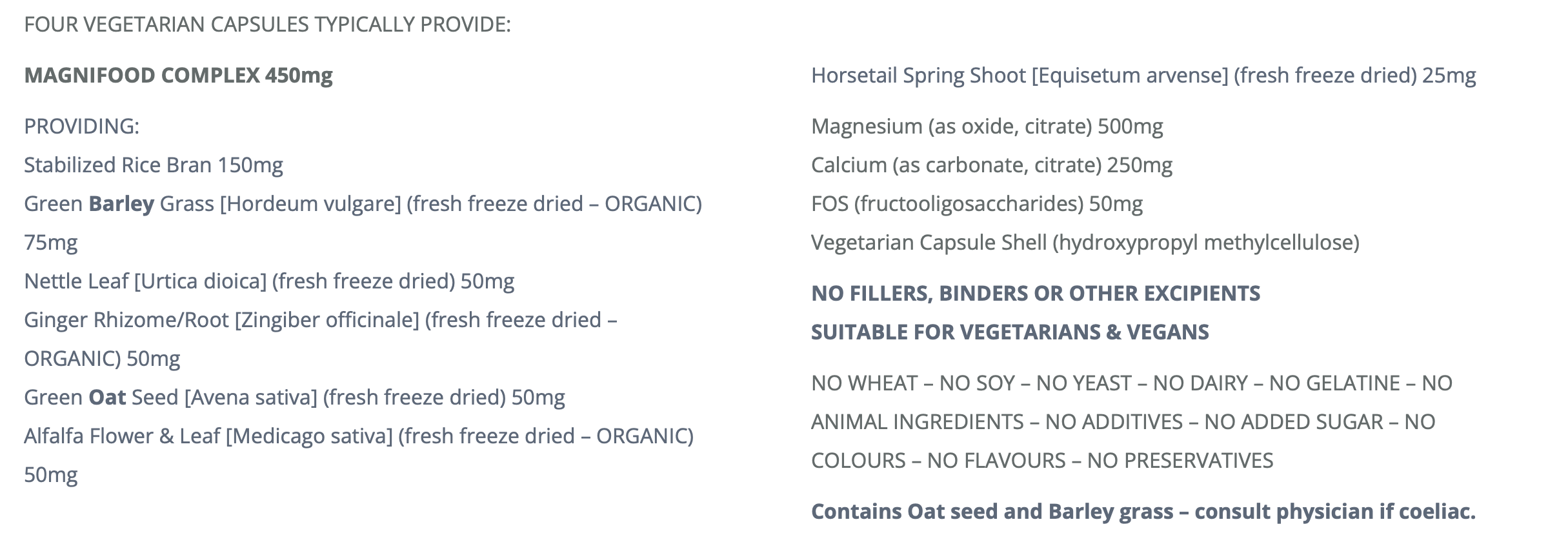Click the 'Horsetail Spring Shoot' ingredient line
The image size is (1568, 533).
1143,75
